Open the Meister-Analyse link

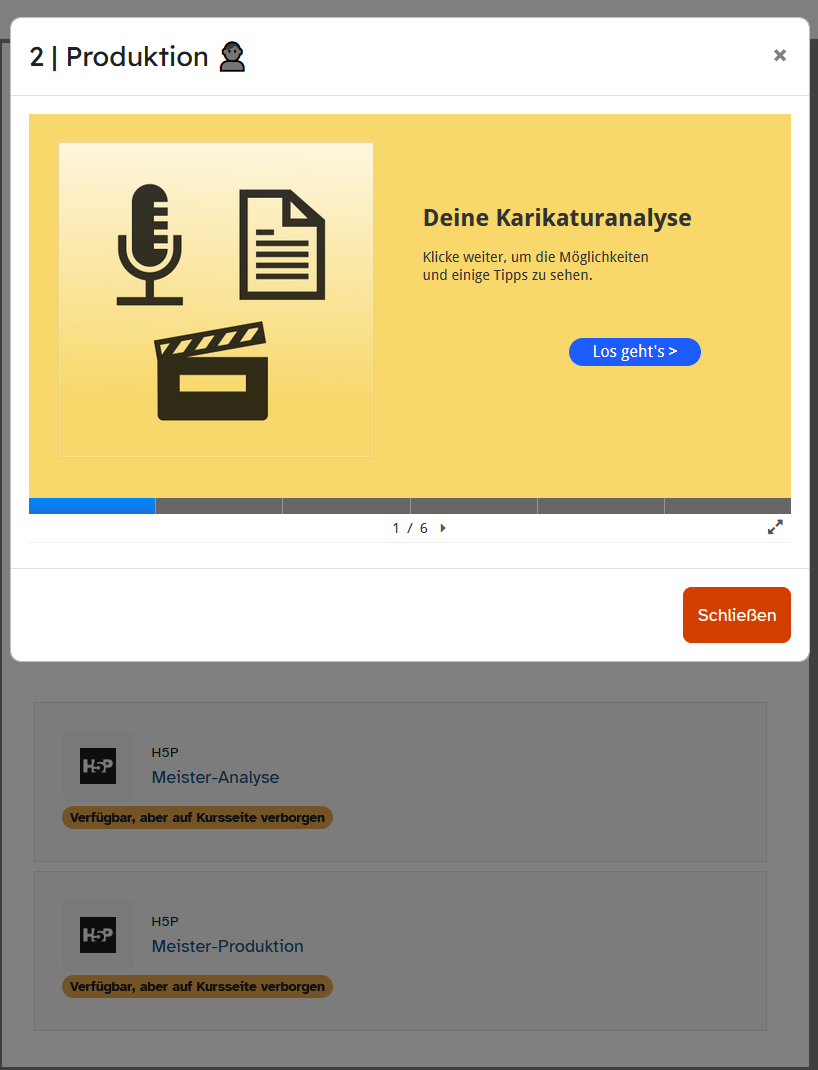[215, 777]
